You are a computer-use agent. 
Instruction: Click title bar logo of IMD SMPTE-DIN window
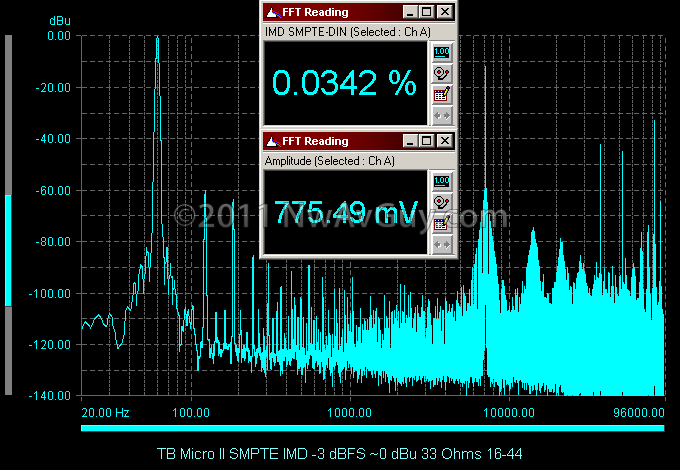273,12
